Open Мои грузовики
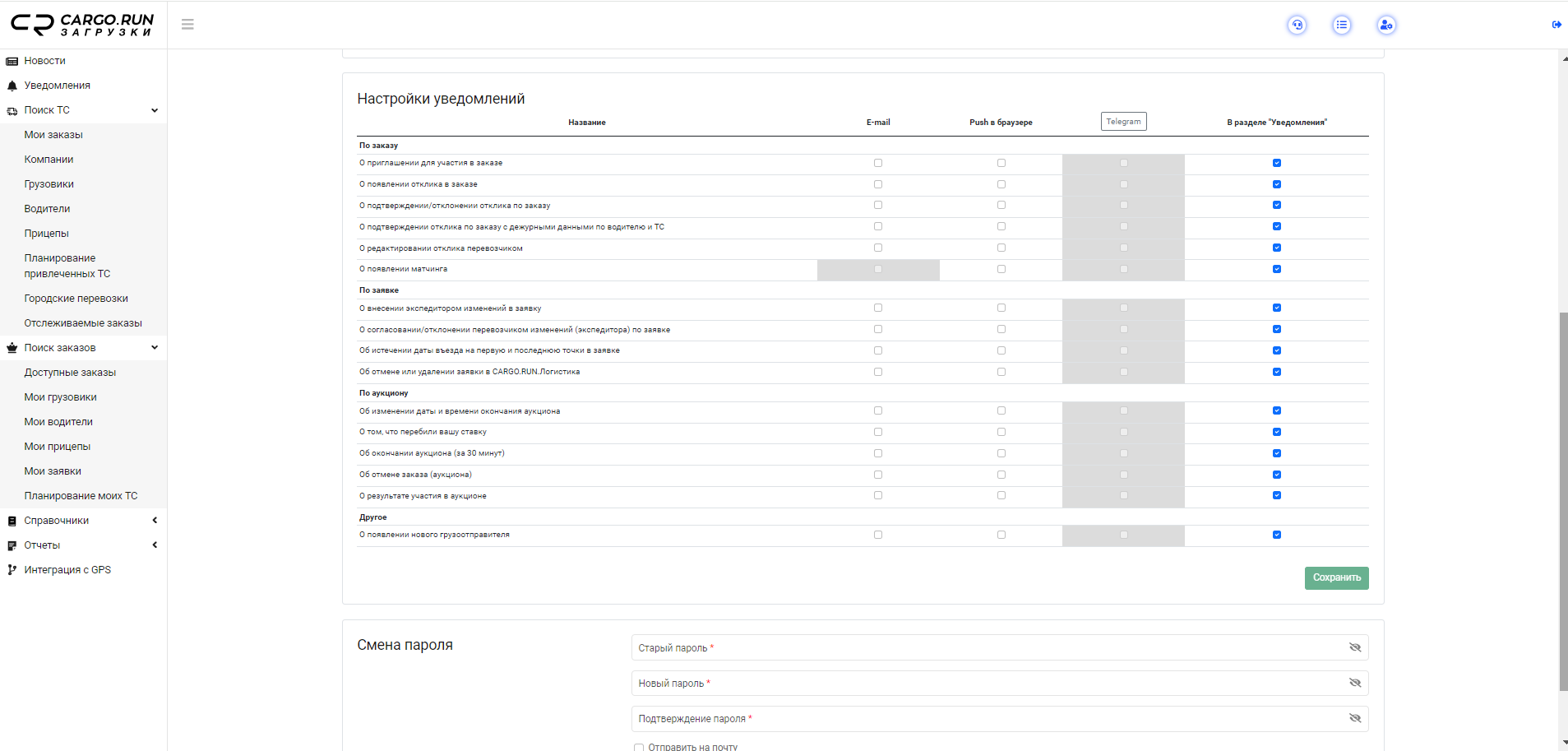Viewport: 1568px width, 751px height. pos(60,397)
